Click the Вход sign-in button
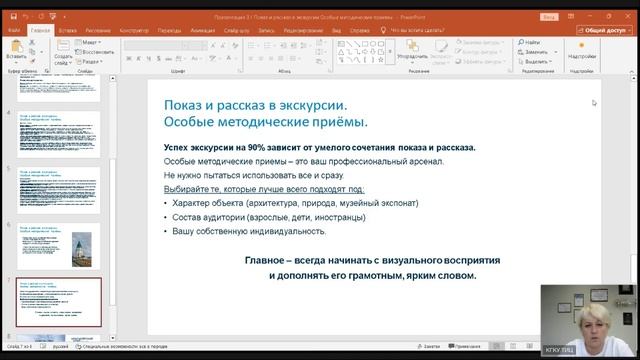 [549, 17]
